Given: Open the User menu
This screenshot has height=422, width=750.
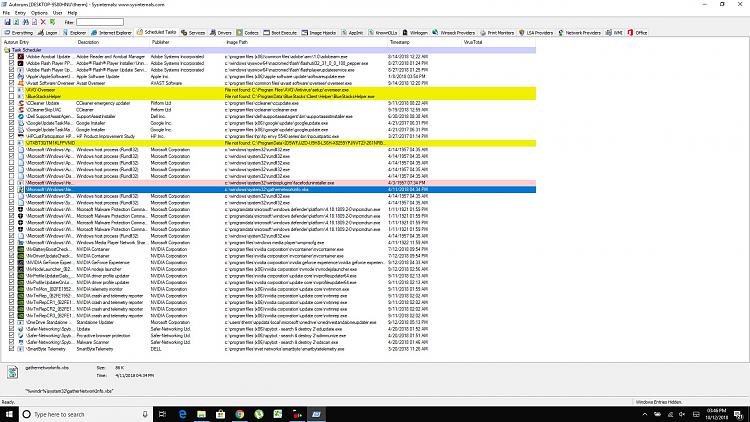Looking at the screenshot, I should pos(57,13).
